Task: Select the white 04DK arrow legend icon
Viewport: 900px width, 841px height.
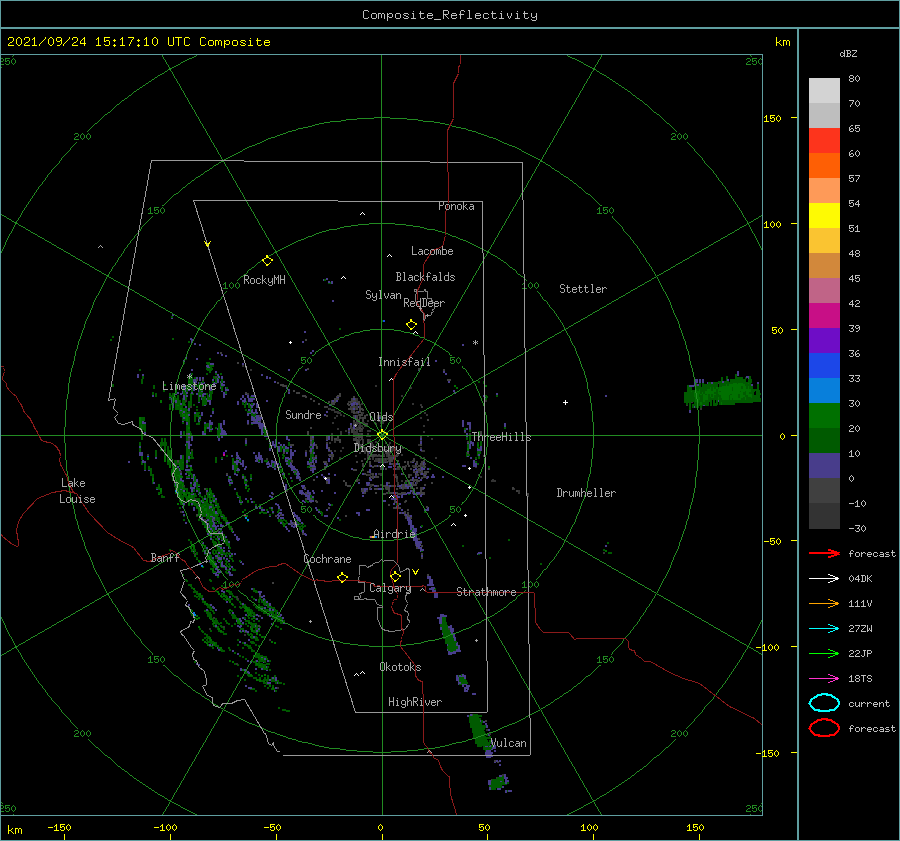Action: [824, 578]
